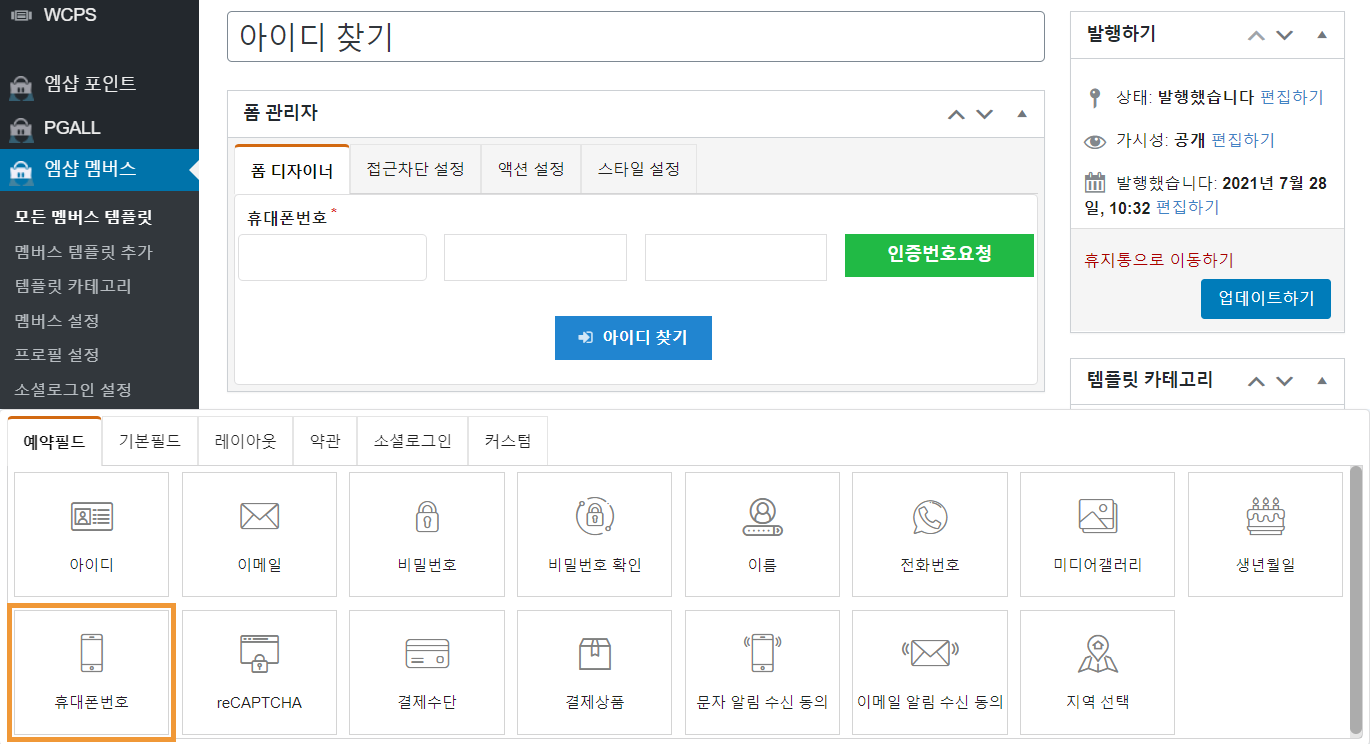This screenshot has width=1370, height=744.
Task: Click the 아이디 찾기 title field
Action: tap(636, 37)
